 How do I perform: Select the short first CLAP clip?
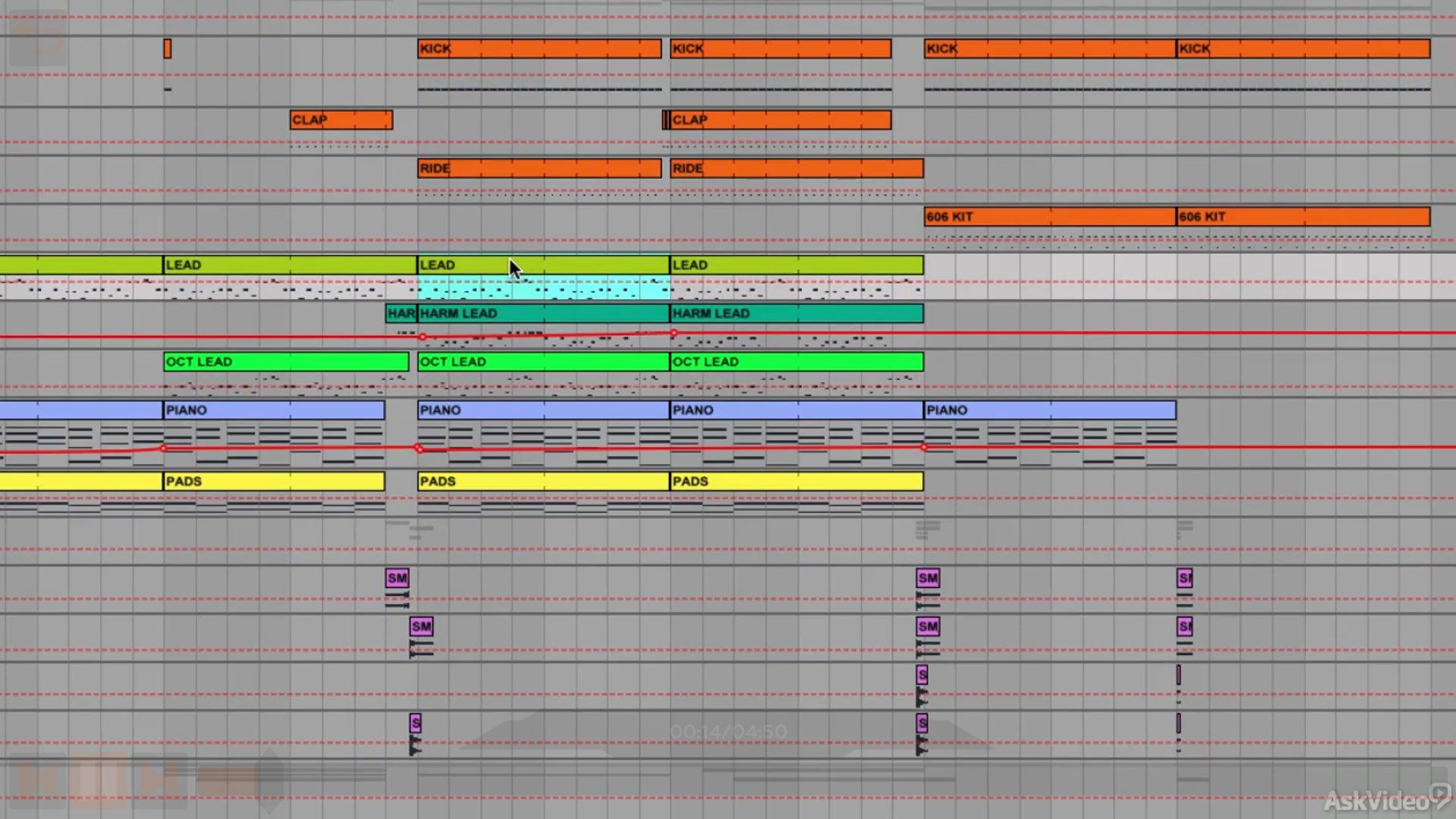click(x=341, y=120)
